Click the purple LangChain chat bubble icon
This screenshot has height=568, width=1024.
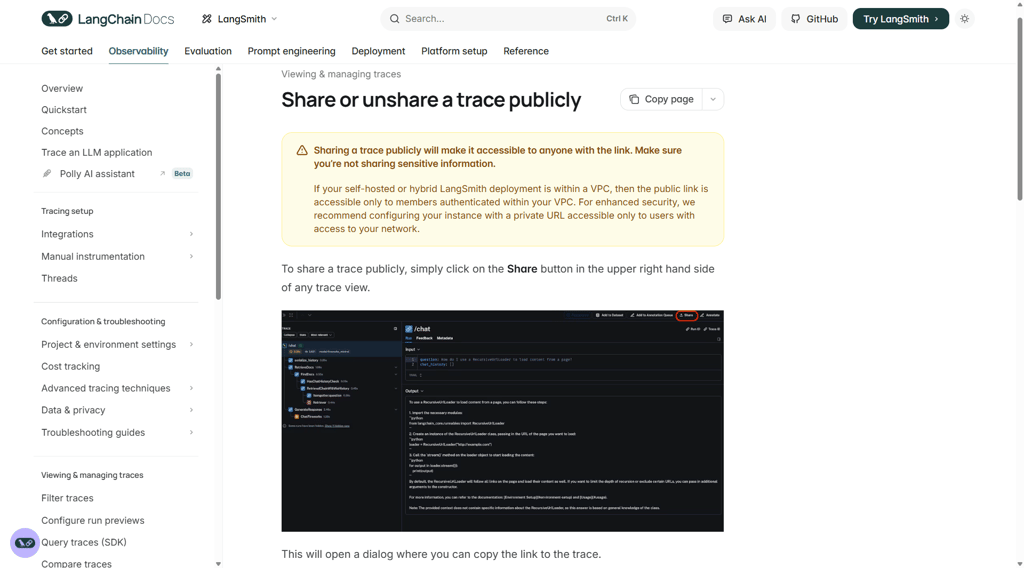(25, 543)
